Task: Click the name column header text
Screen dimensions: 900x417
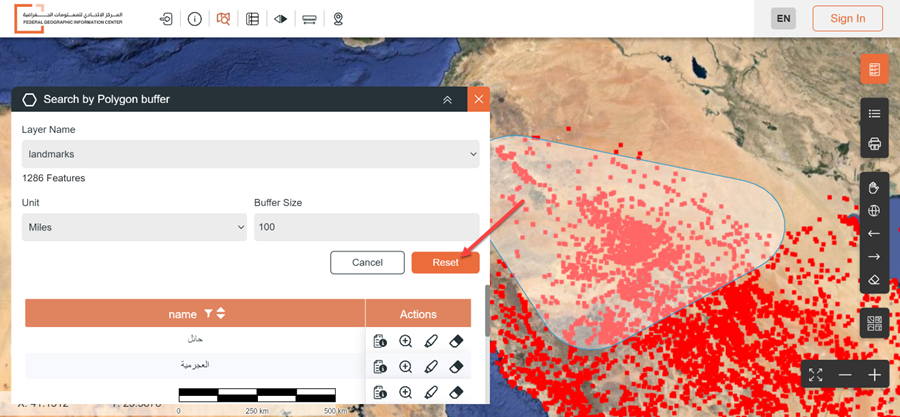Action: click(x=184, y=314)
